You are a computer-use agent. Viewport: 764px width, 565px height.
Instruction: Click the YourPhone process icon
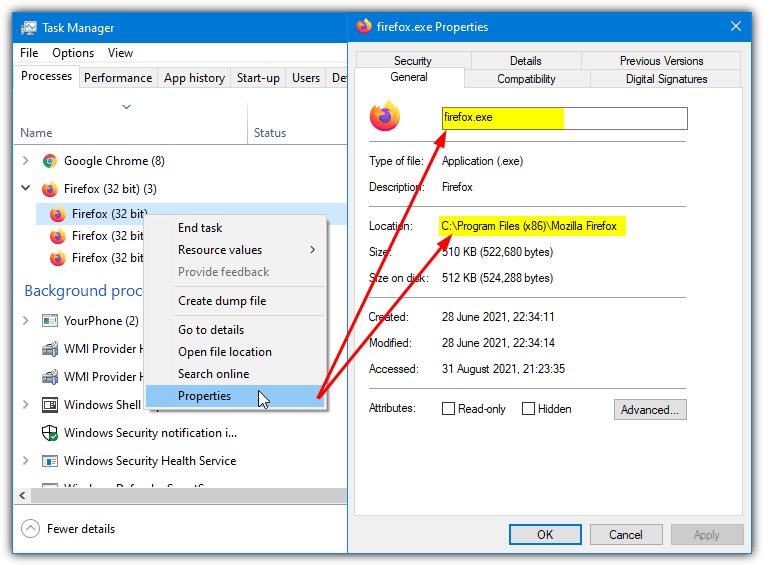[50, 321]
